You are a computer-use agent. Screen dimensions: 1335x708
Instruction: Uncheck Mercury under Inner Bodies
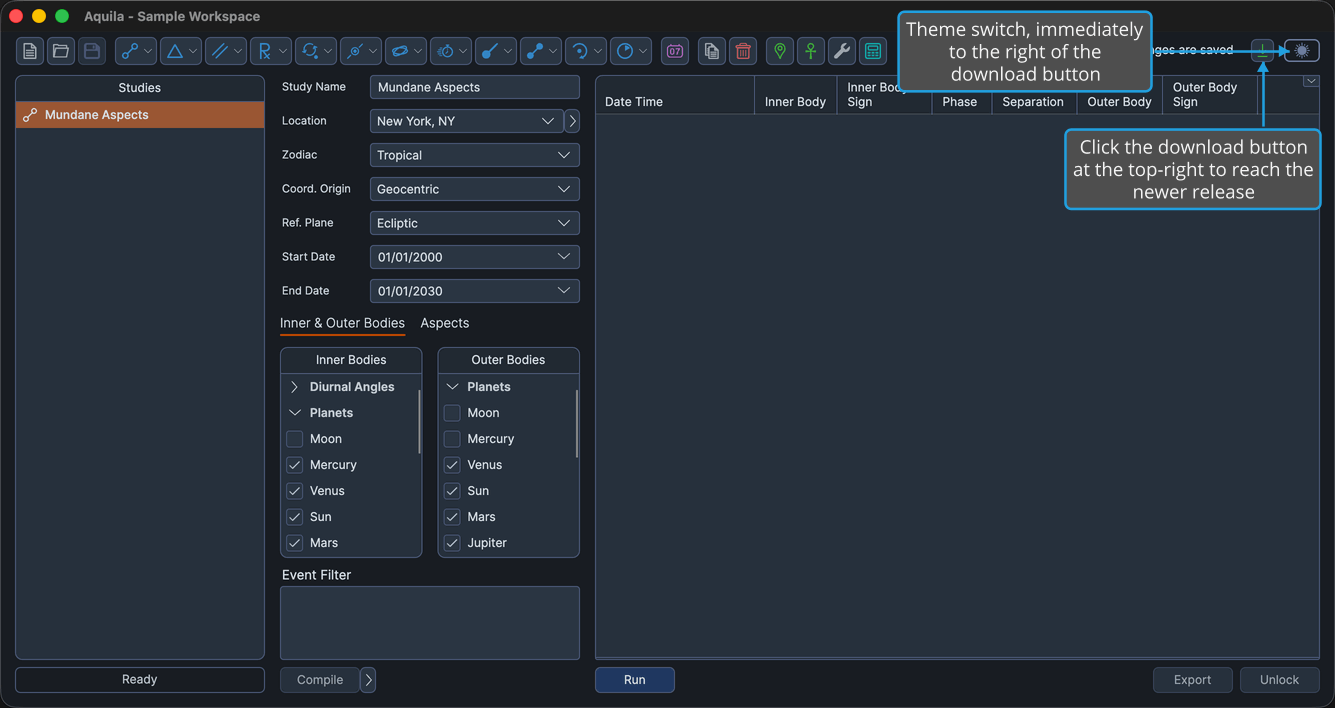point(295,465)
